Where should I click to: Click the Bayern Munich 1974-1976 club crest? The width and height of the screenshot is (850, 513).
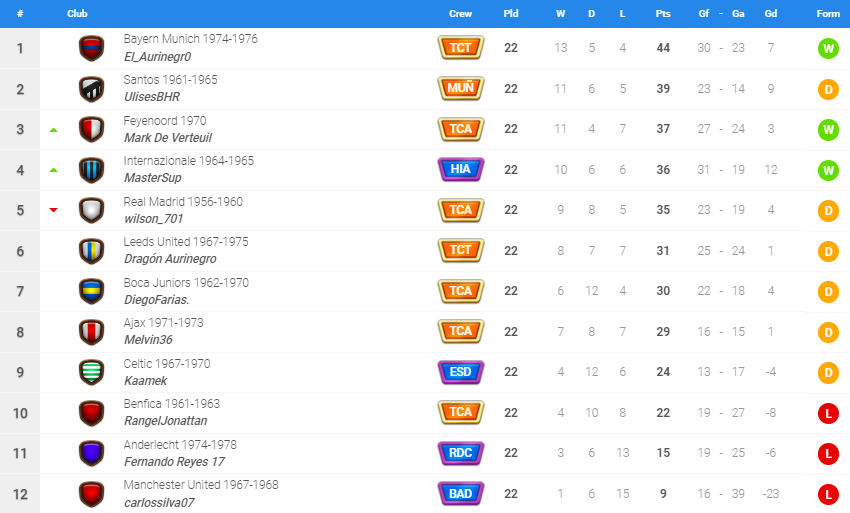pos(92,48)
